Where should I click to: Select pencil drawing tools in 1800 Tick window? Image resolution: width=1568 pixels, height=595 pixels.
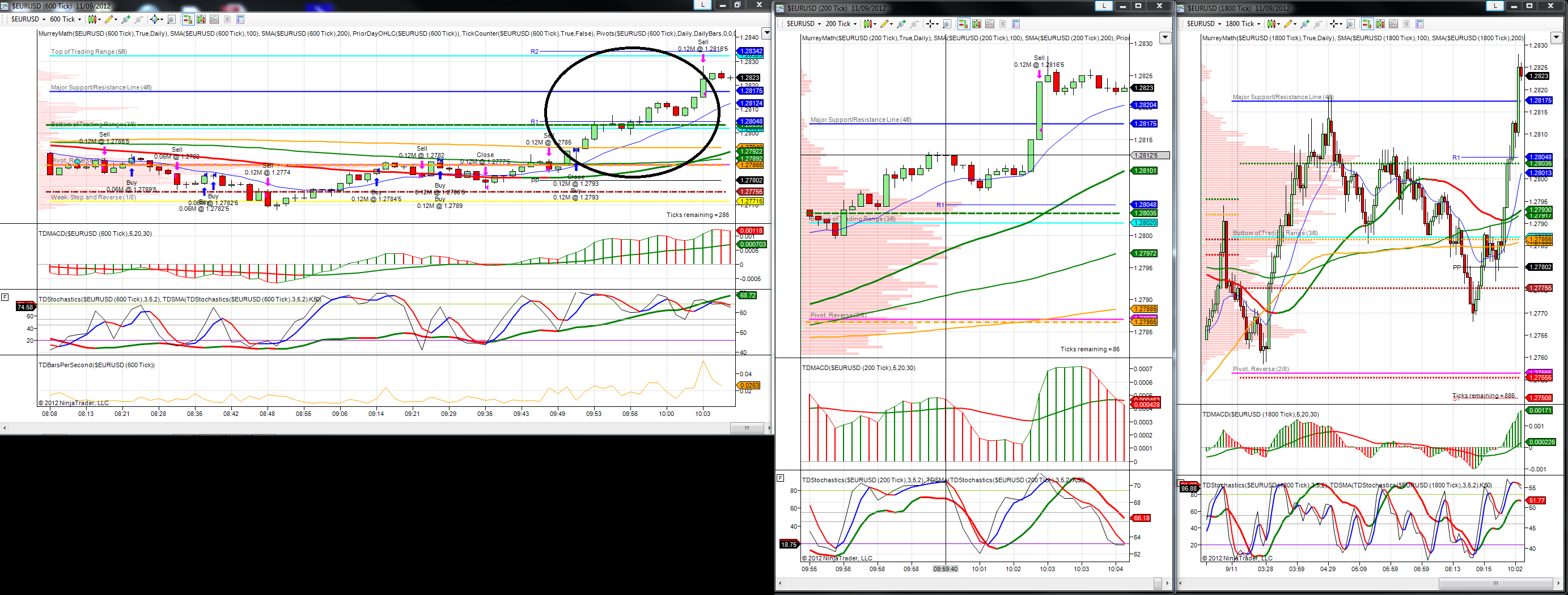pos(1290,24)
